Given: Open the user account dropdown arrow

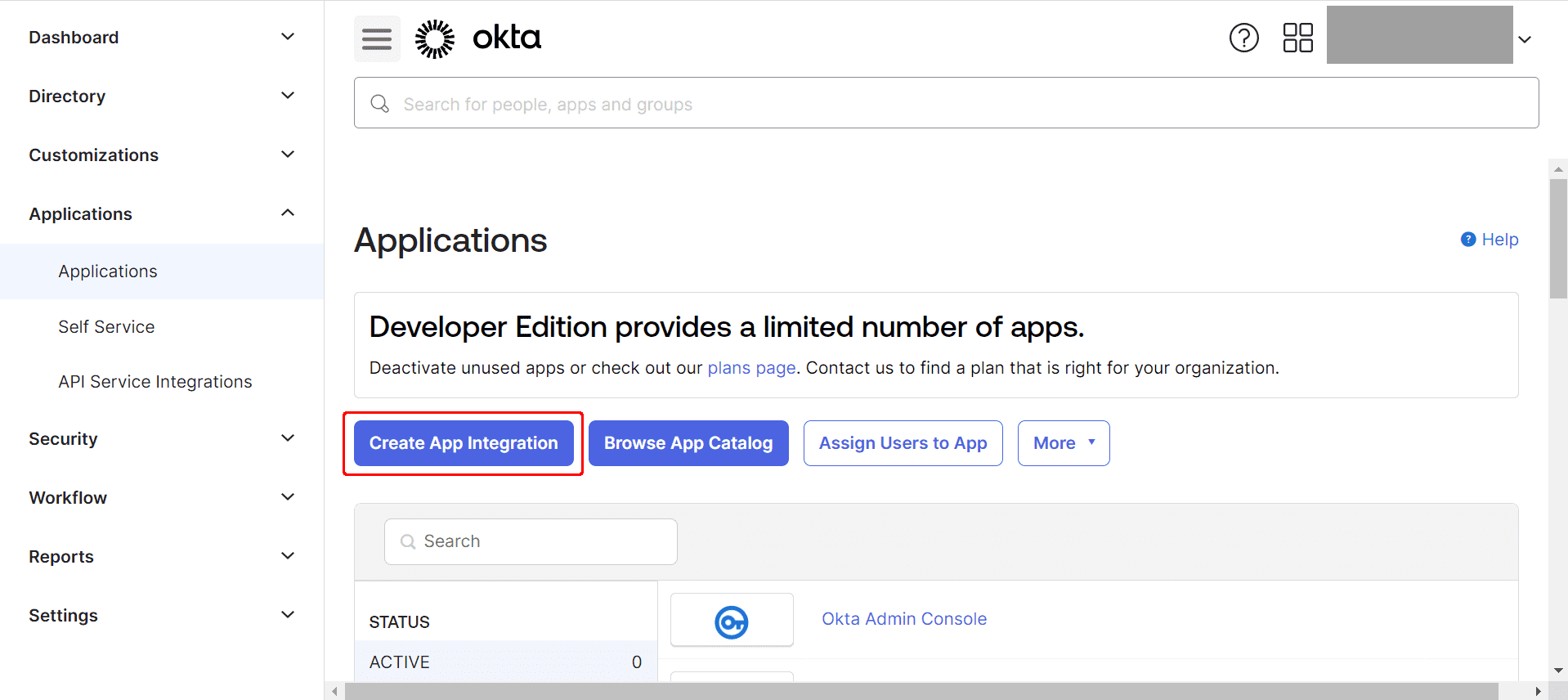Looking at the screenshot, I should [x=1525, y=39].
